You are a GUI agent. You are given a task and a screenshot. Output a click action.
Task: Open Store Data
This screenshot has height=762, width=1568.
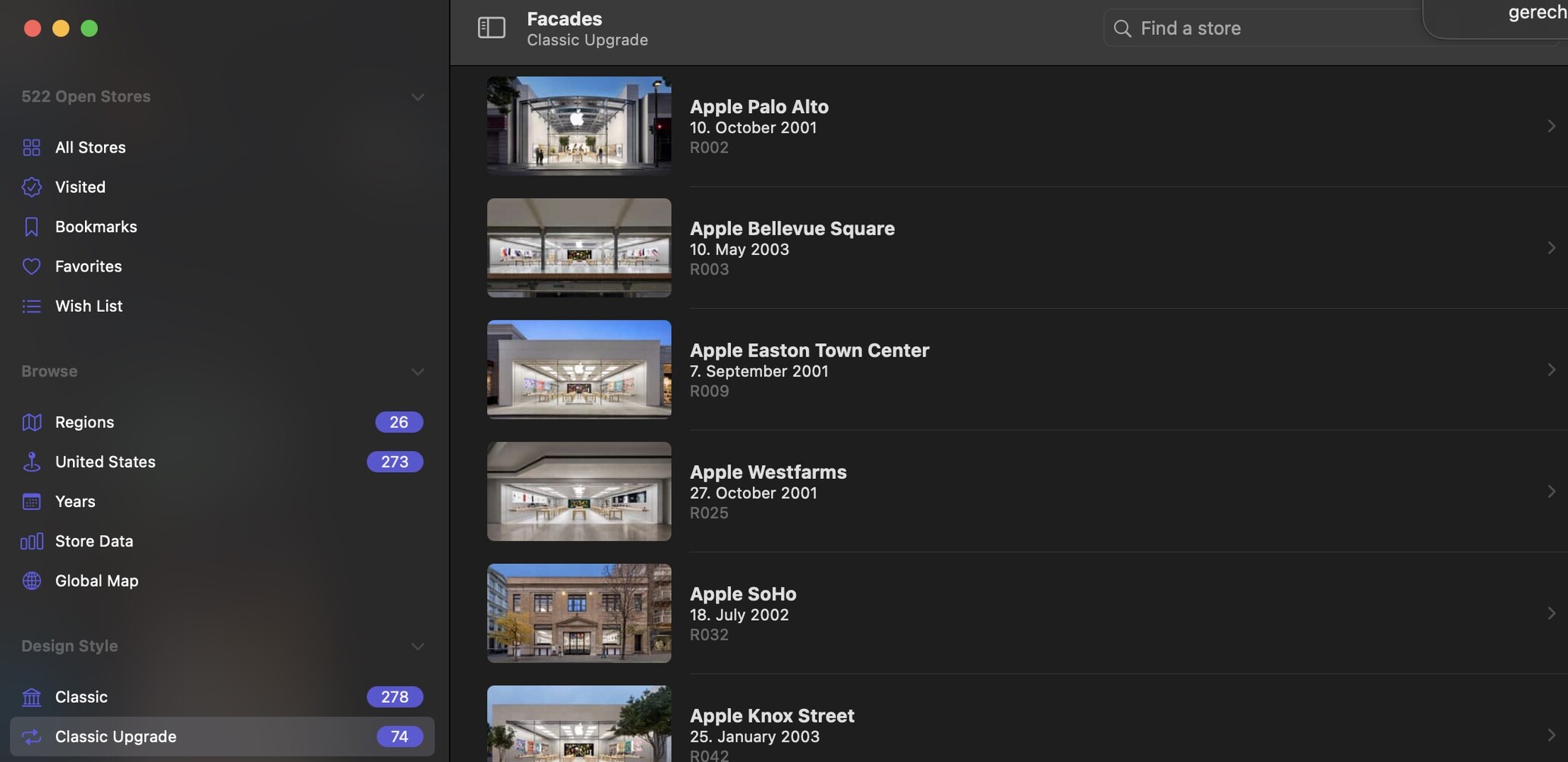coord(222,541)
